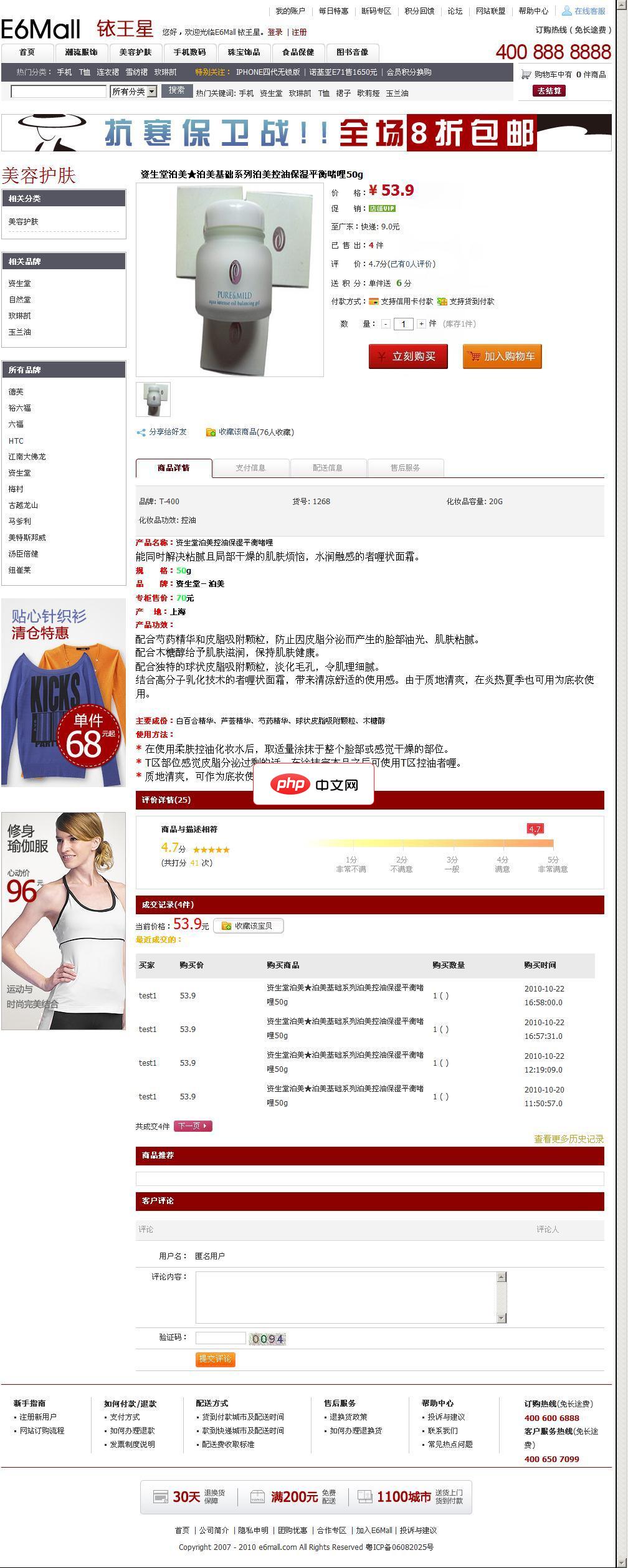Open the 手机数码 navigation tab
Image resolution: width=628 pixels, height=1568 pixels.
(x=190, y=52)
